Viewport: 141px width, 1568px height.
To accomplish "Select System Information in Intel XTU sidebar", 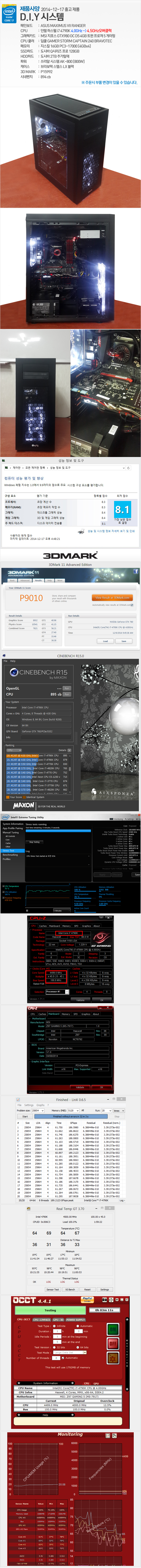I will (x=13, y=824).
